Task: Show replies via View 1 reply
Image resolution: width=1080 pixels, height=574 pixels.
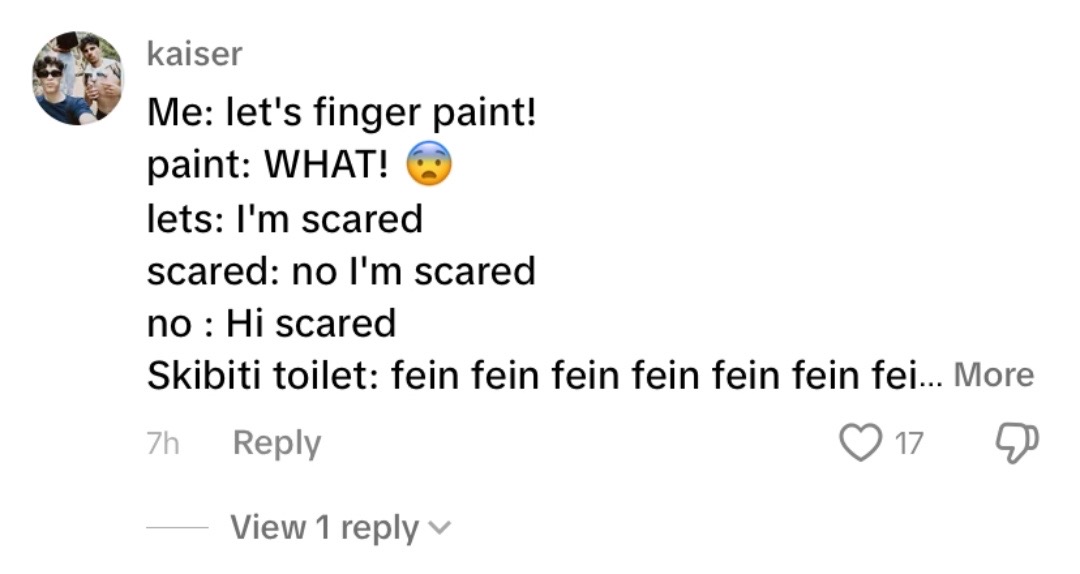Action: pos(324,528)
